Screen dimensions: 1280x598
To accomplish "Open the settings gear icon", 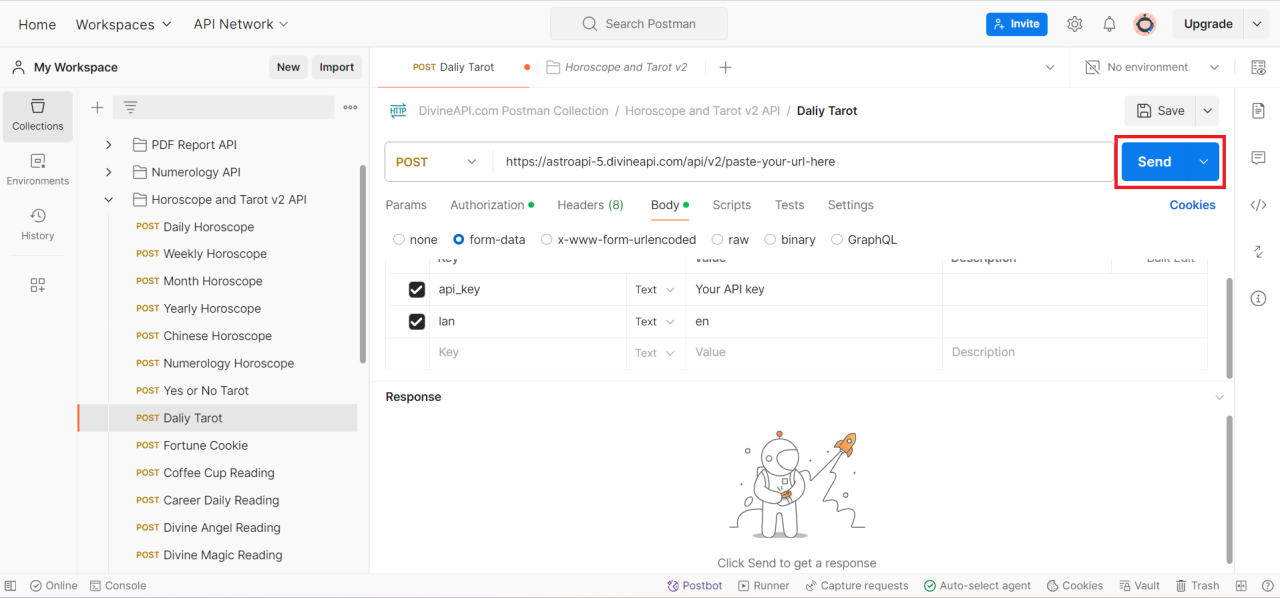I will (1075, 24).
